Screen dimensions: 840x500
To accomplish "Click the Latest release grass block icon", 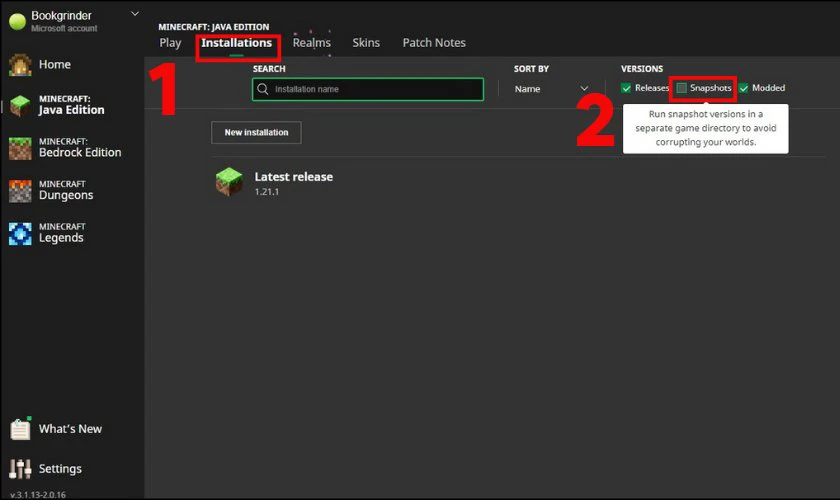I will [x=229, y=182].
